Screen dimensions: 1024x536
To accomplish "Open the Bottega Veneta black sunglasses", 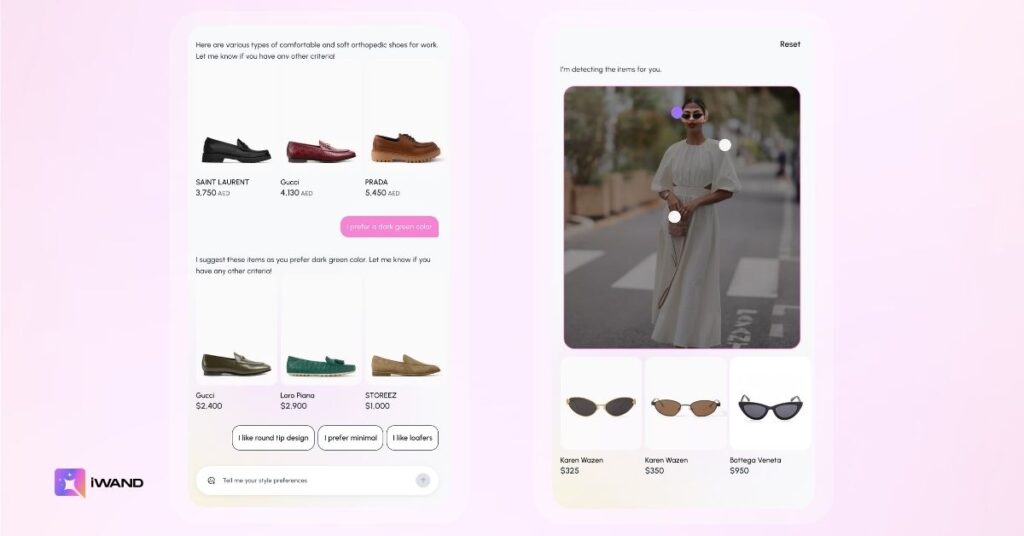I will (x=770, y=405).
